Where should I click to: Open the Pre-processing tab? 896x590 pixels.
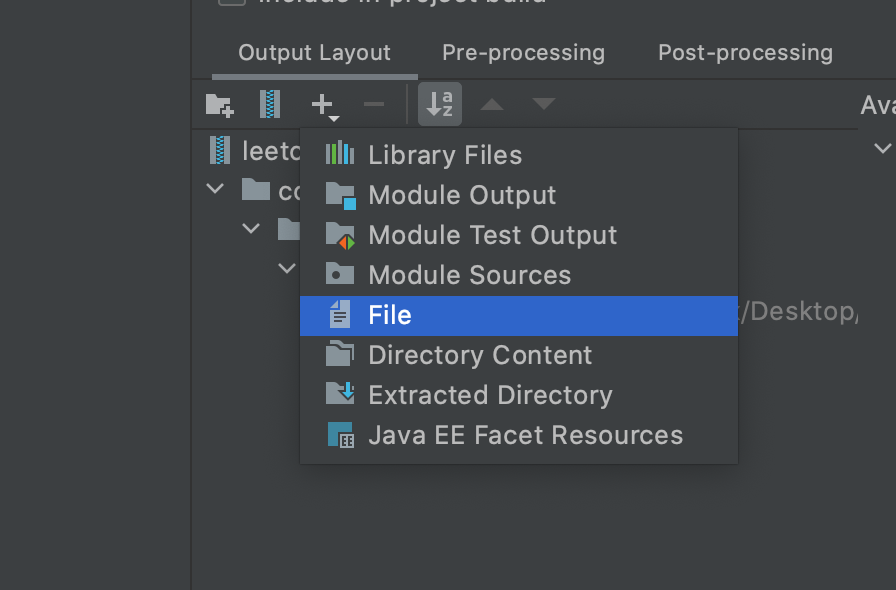pos(523,53)
